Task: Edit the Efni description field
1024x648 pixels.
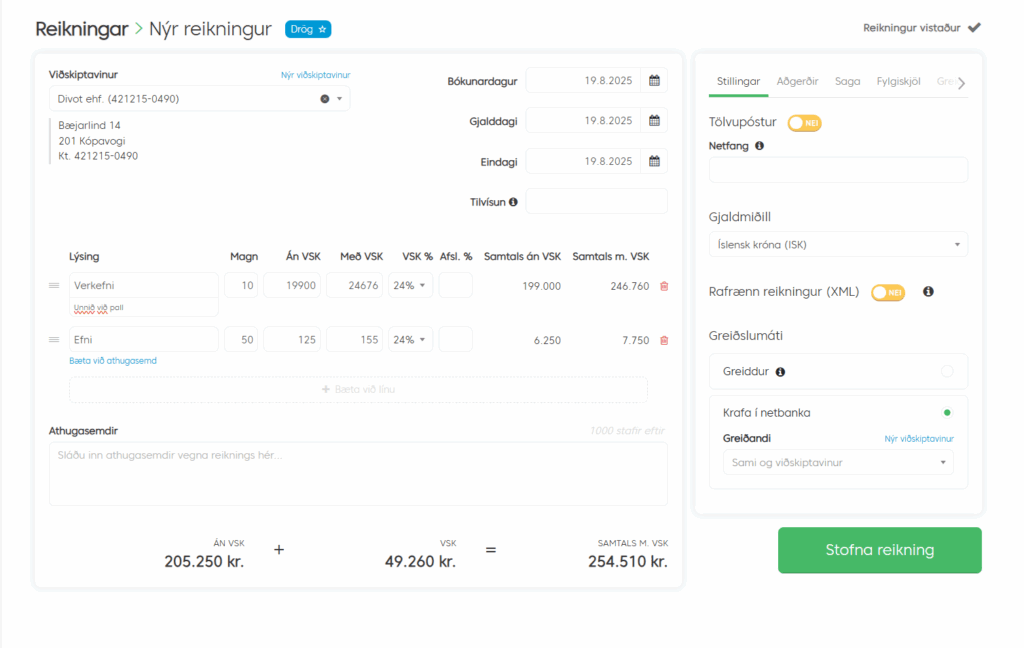Action: 144,340
